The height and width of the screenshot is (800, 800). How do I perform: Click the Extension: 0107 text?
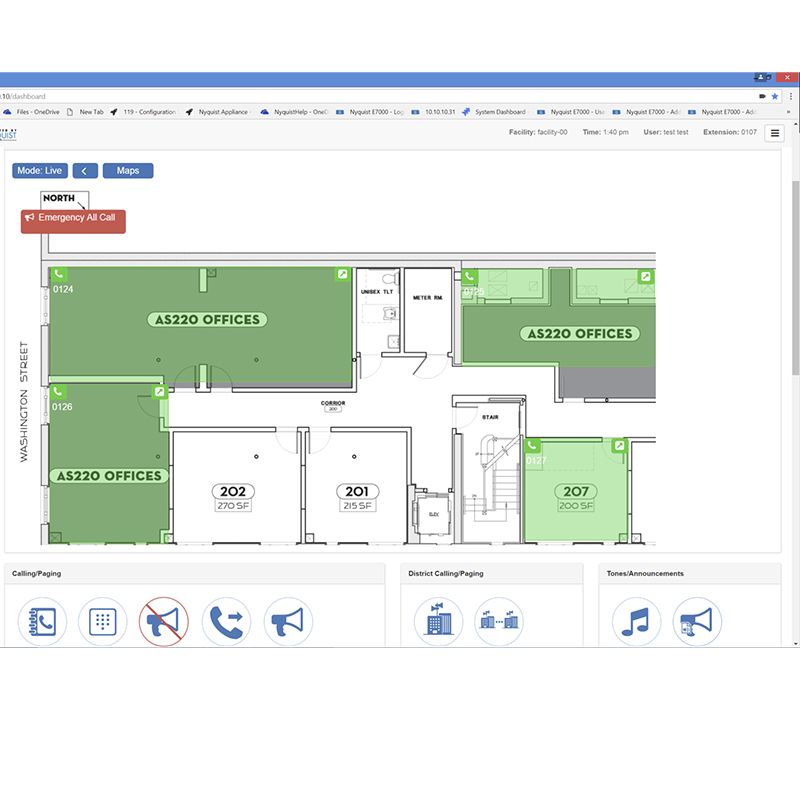pos(730,132)
